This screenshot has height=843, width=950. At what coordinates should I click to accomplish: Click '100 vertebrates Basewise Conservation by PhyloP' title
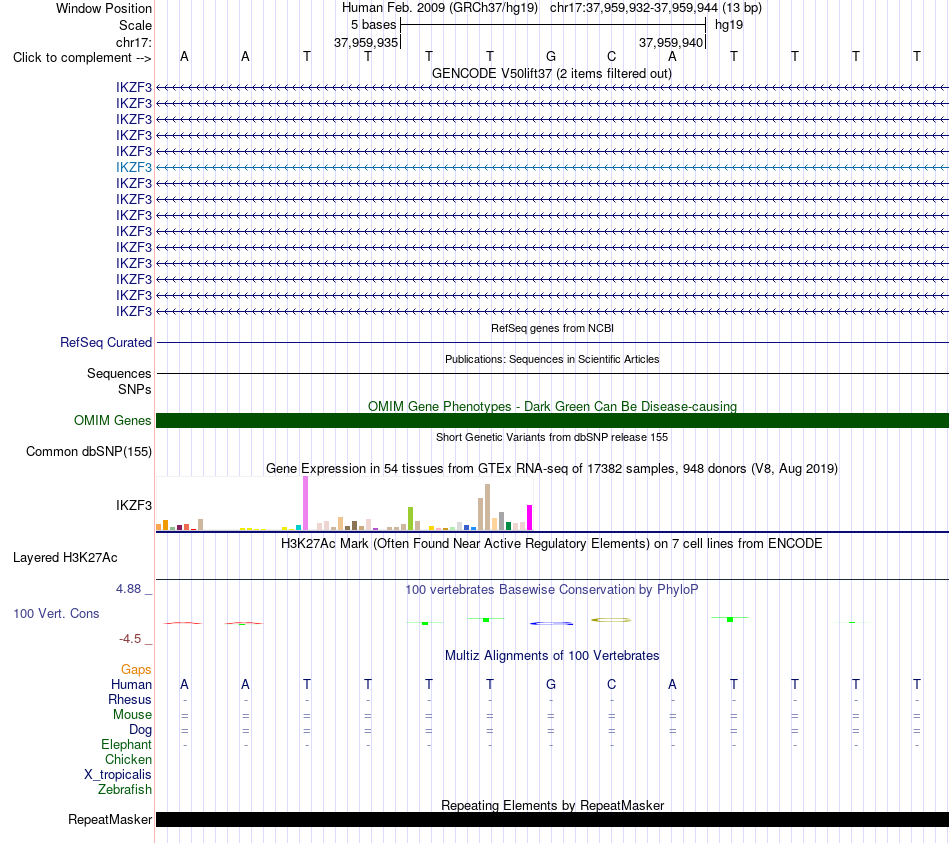pyautogui.click(x=552, y=590)
